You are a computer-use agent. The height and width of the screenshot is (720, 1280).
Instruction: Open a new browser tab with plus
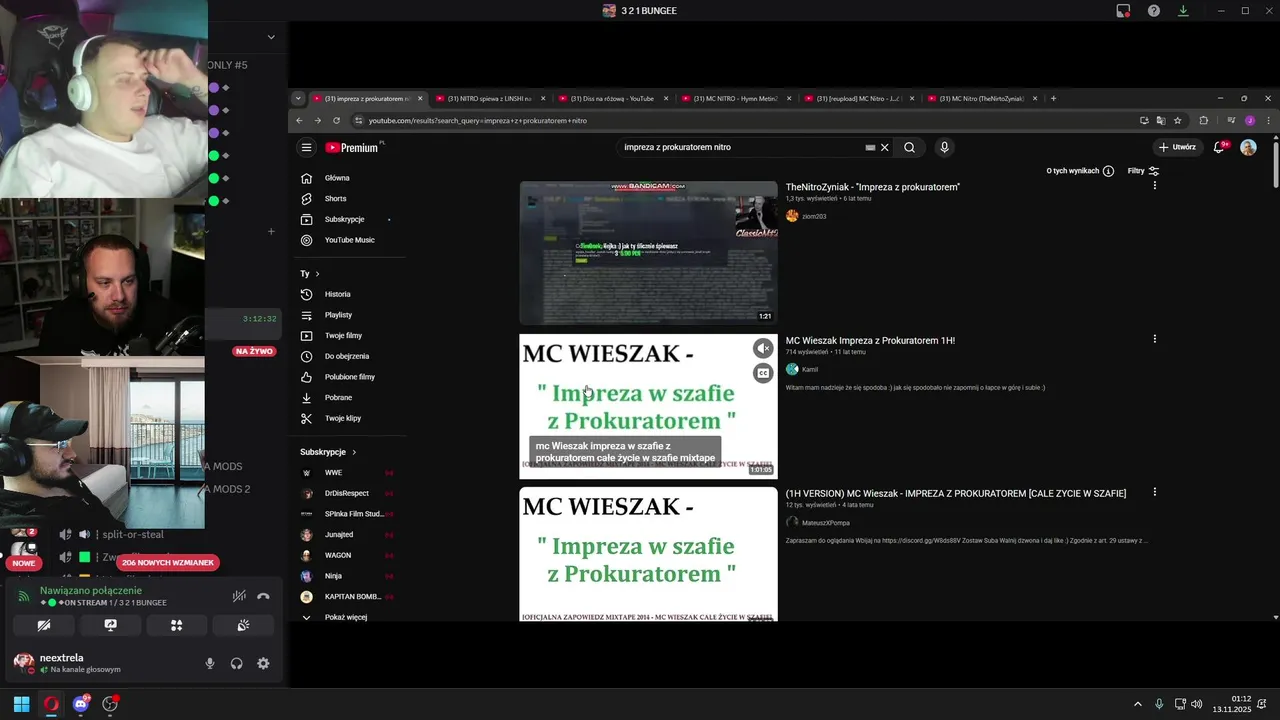tap(1053, 98)
